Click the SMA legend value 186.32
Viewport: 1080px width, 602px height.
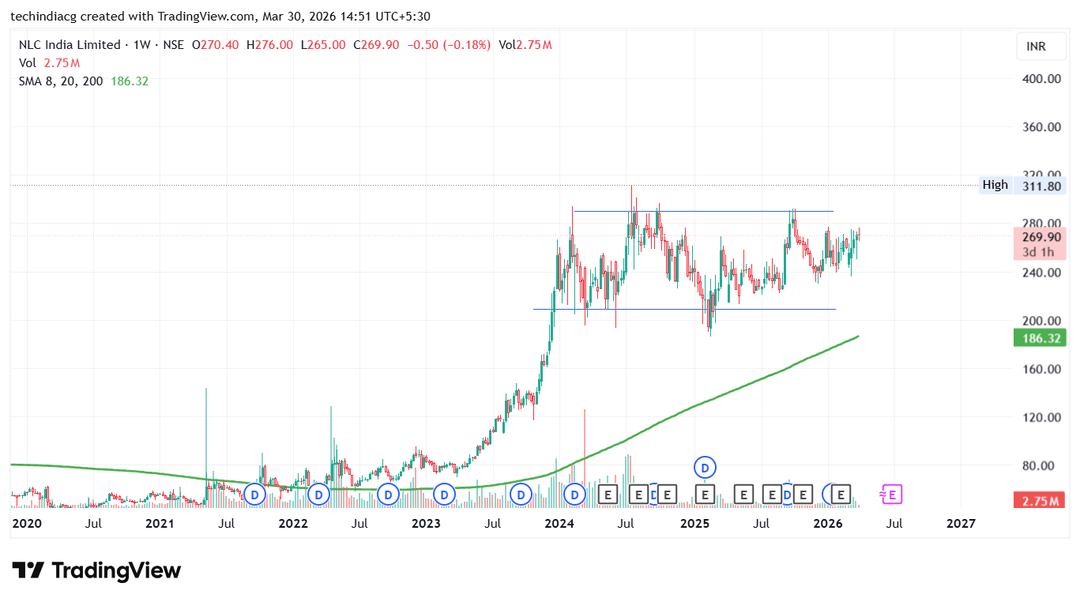click(x=129, y=81)
